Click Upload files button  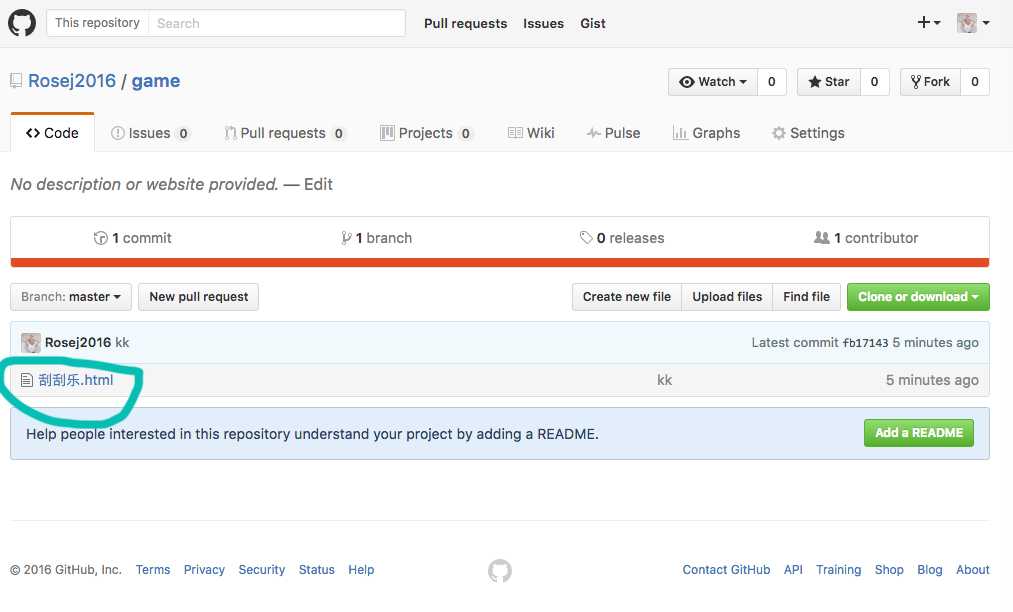727,297
